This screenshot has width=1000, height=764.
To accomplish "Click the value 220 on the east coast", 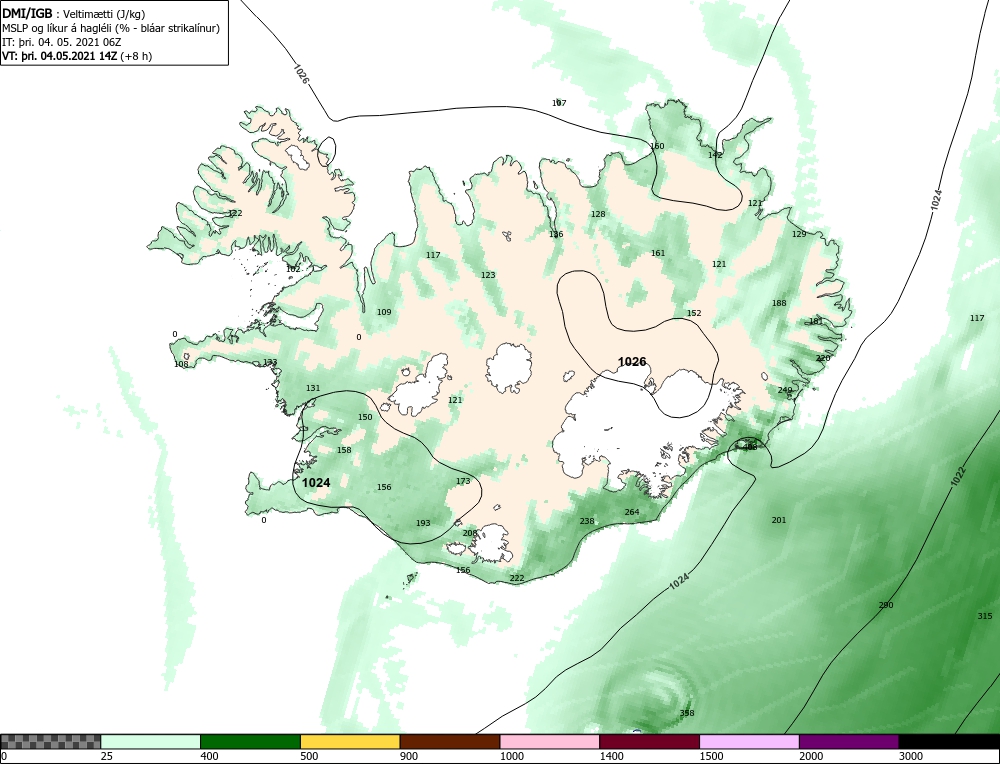I will (823, 358).
